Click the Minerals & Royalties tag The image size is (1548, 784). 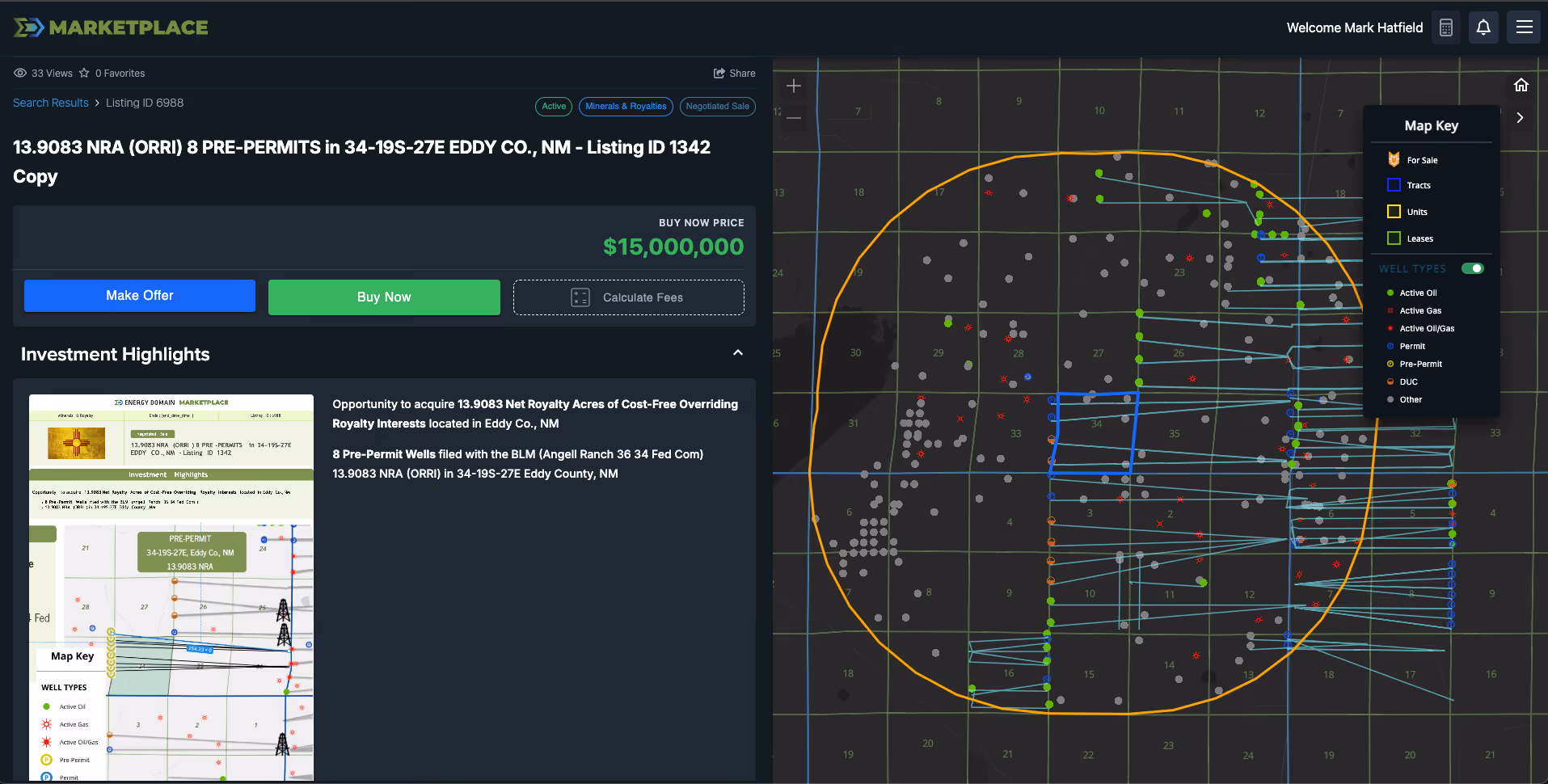626,106
